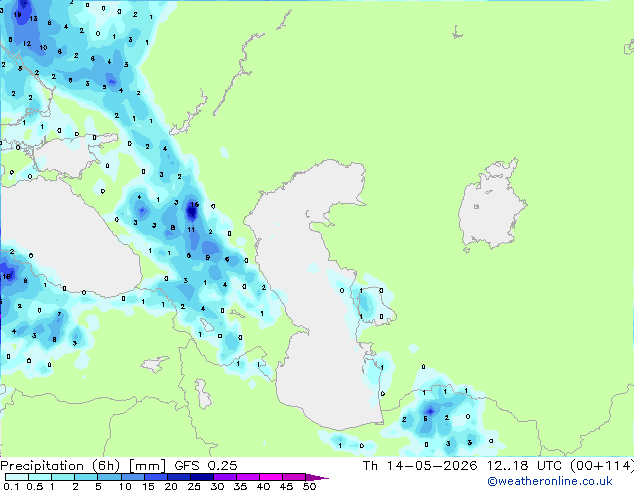Select the 0.5–1 mm legend color box

coord(40,477)
